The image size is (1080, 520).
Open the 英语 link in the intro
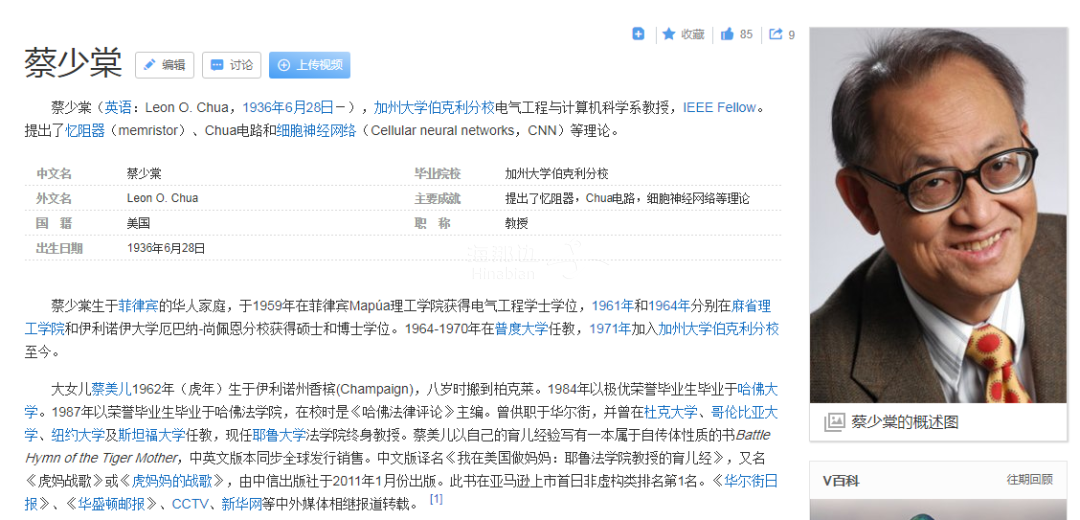click(119, 108)
